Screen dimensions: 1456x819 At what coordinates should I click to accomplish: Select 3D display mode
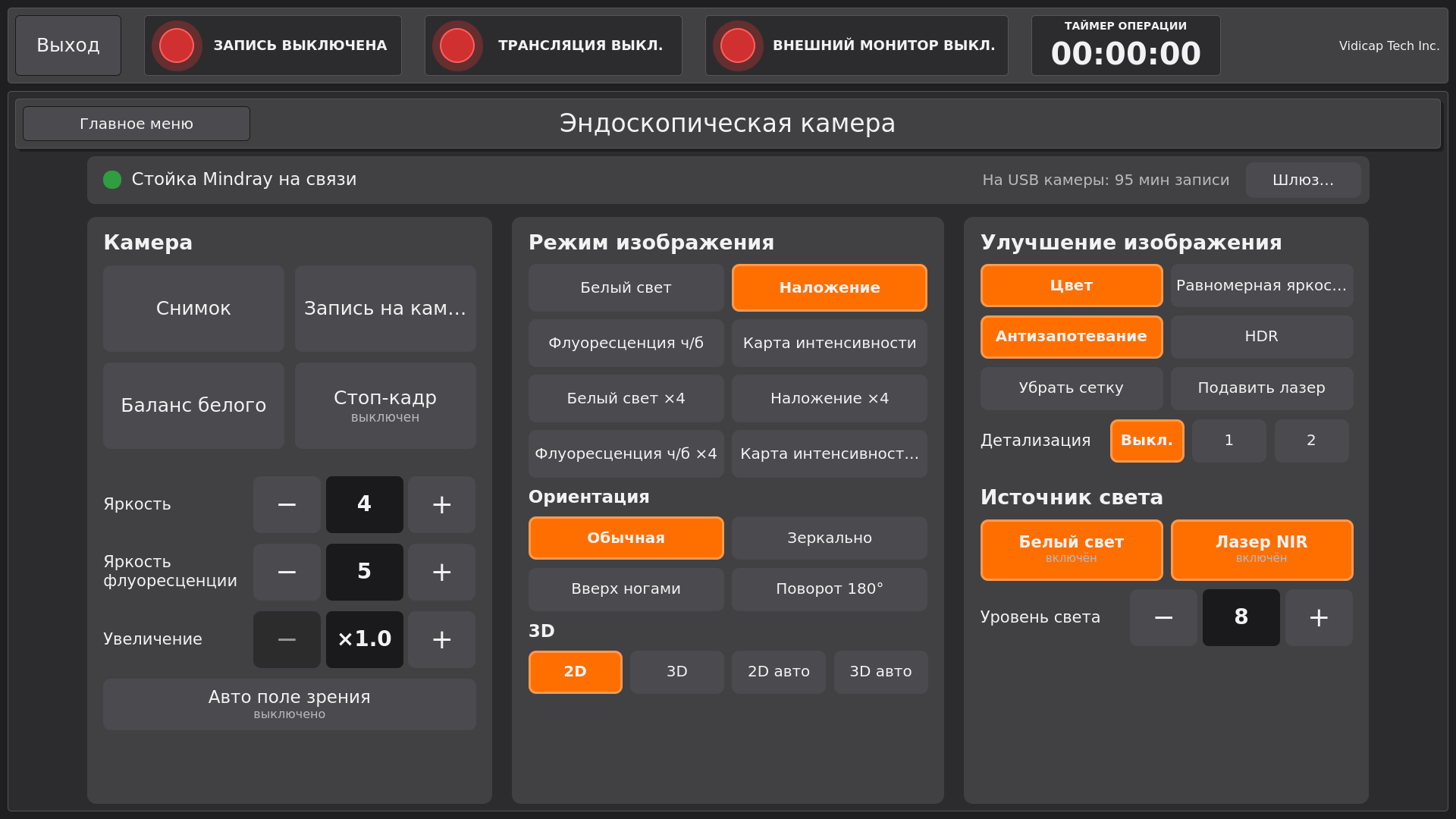click(677, 672)
